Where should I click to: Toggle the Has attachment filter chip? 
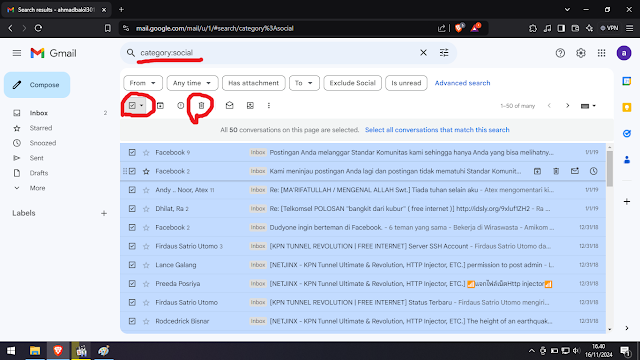click(253, 83)
